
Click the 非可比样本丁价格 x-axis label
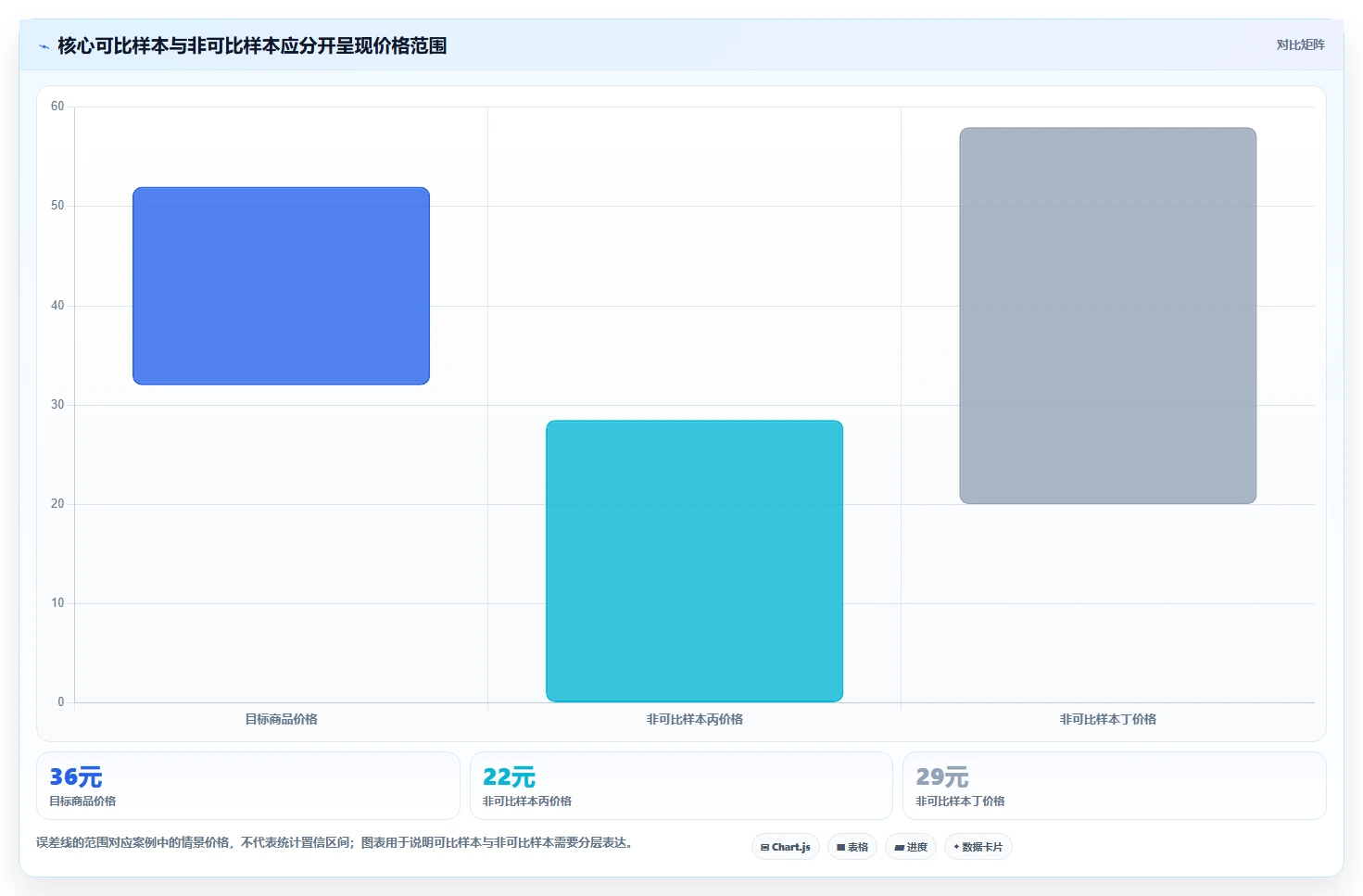1107,719
